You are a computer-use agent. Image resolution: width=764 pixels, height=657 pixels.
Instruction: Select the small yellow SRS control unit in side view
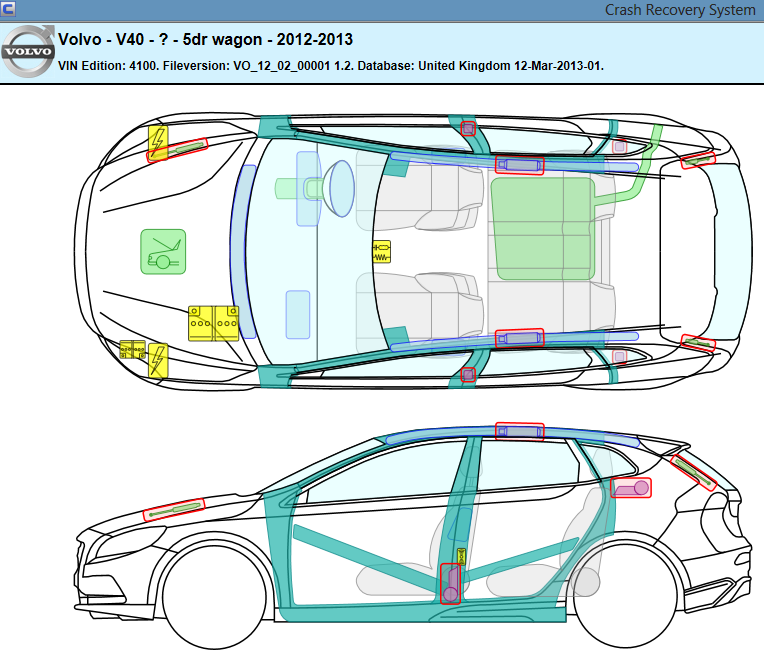click(x=461, y=557)
